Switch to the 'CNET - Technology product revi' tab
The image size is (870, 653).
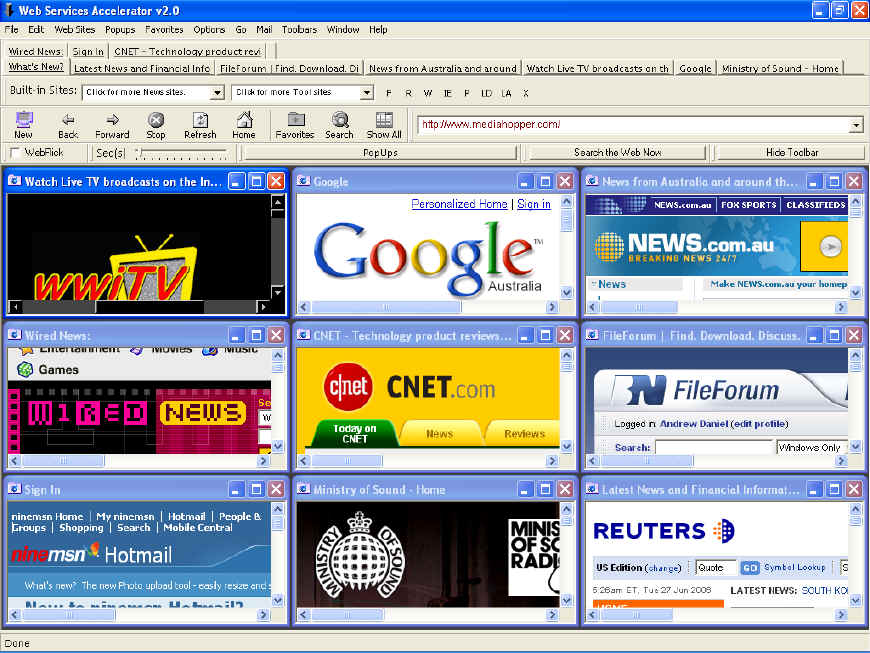[188, 51]
